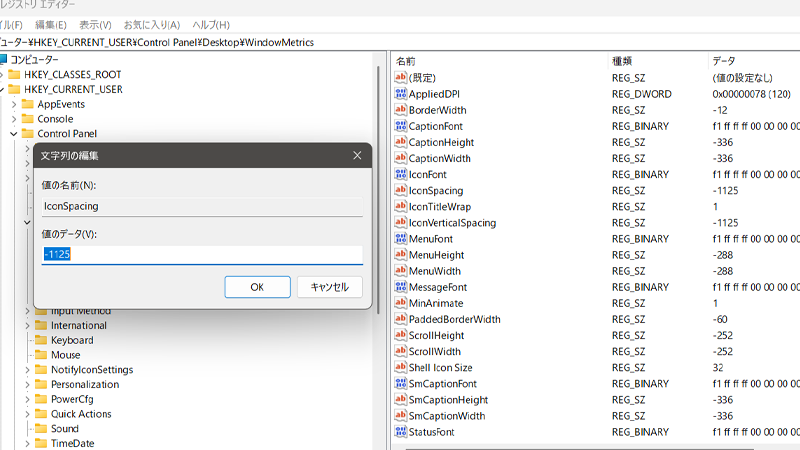Select the コンピューター root node

[x=35, y=60]
